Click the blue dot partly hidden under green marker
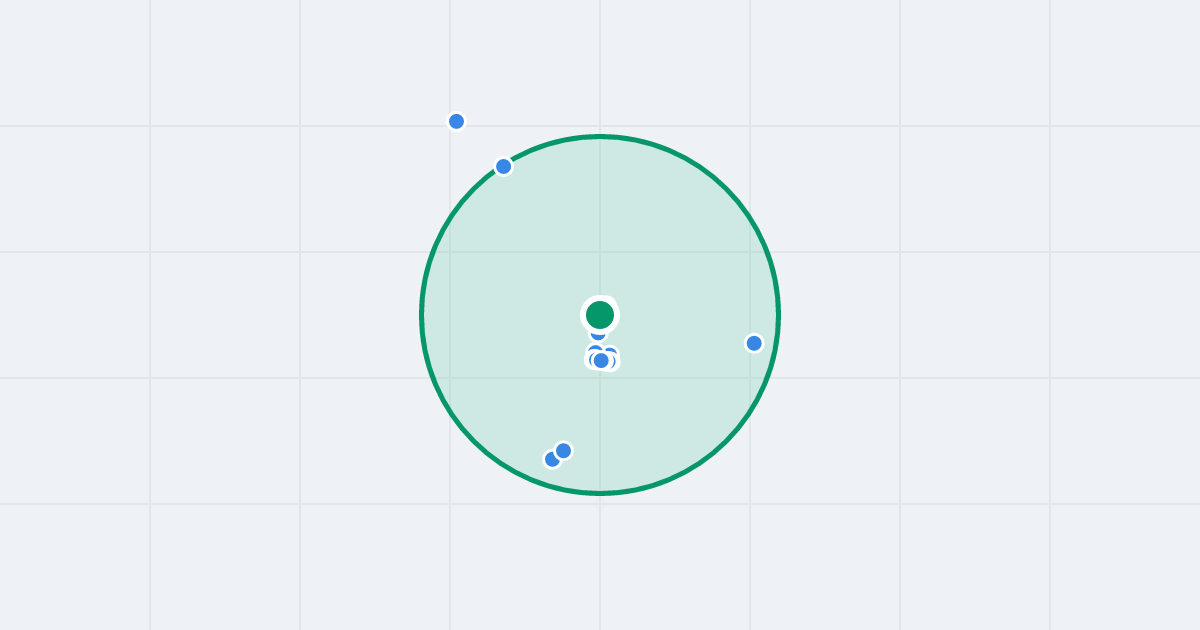1200x630 pixels. tap(598, 334)
